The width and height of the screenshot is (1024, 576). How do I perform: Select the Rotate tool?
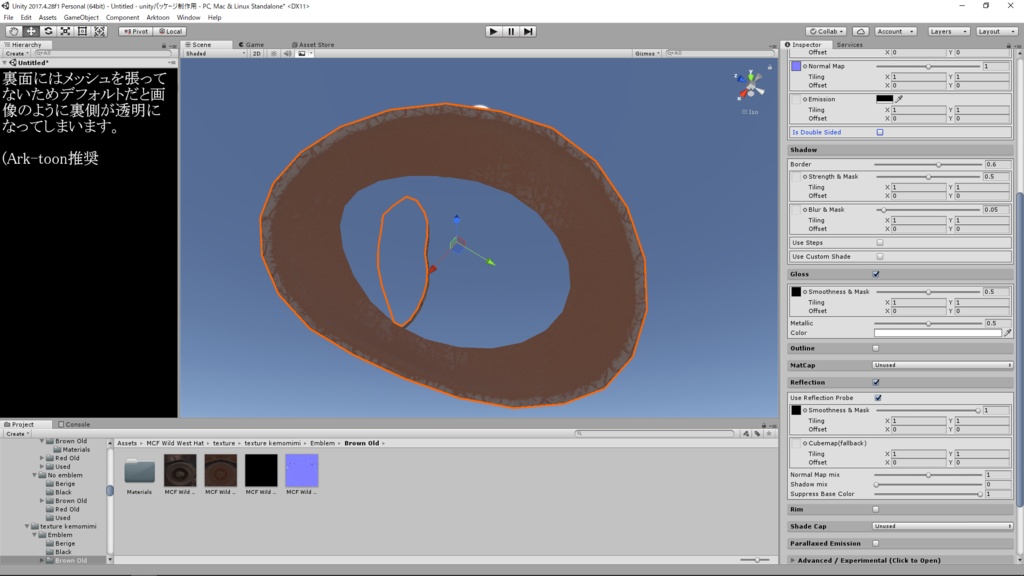coord(48,31)
